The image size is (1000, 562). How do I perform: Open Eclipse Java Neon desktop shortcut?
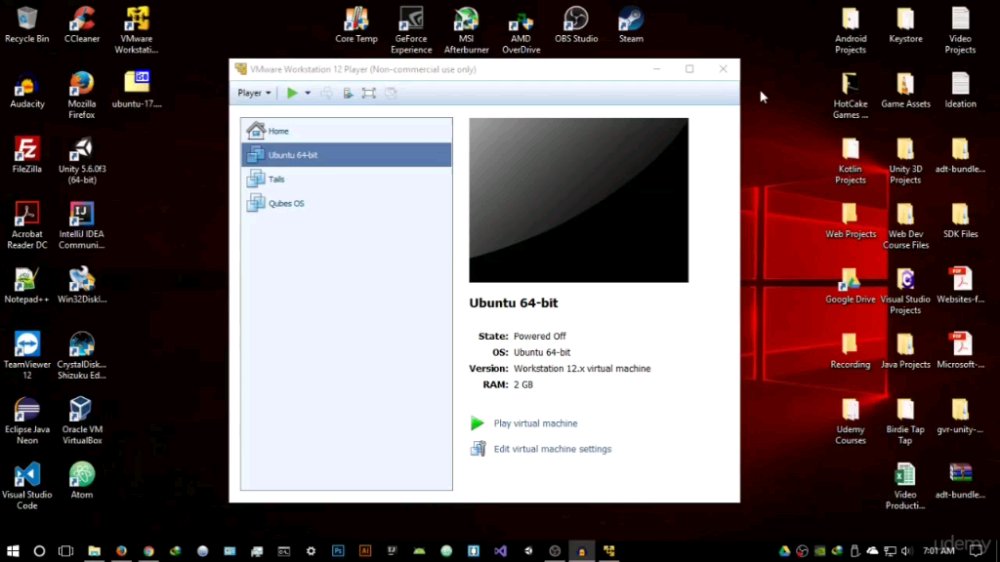tap(27, 421)
